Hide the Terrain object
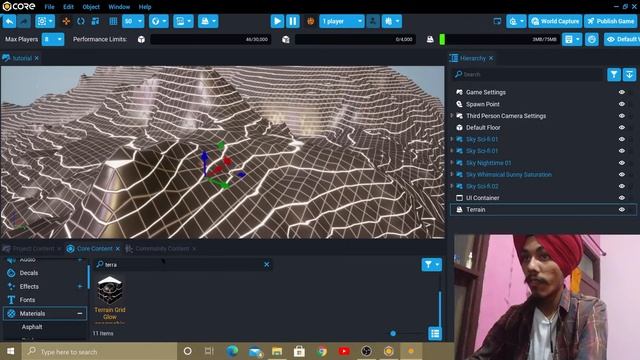The width and height of the screenshot is (640, 360). (622, 209)
